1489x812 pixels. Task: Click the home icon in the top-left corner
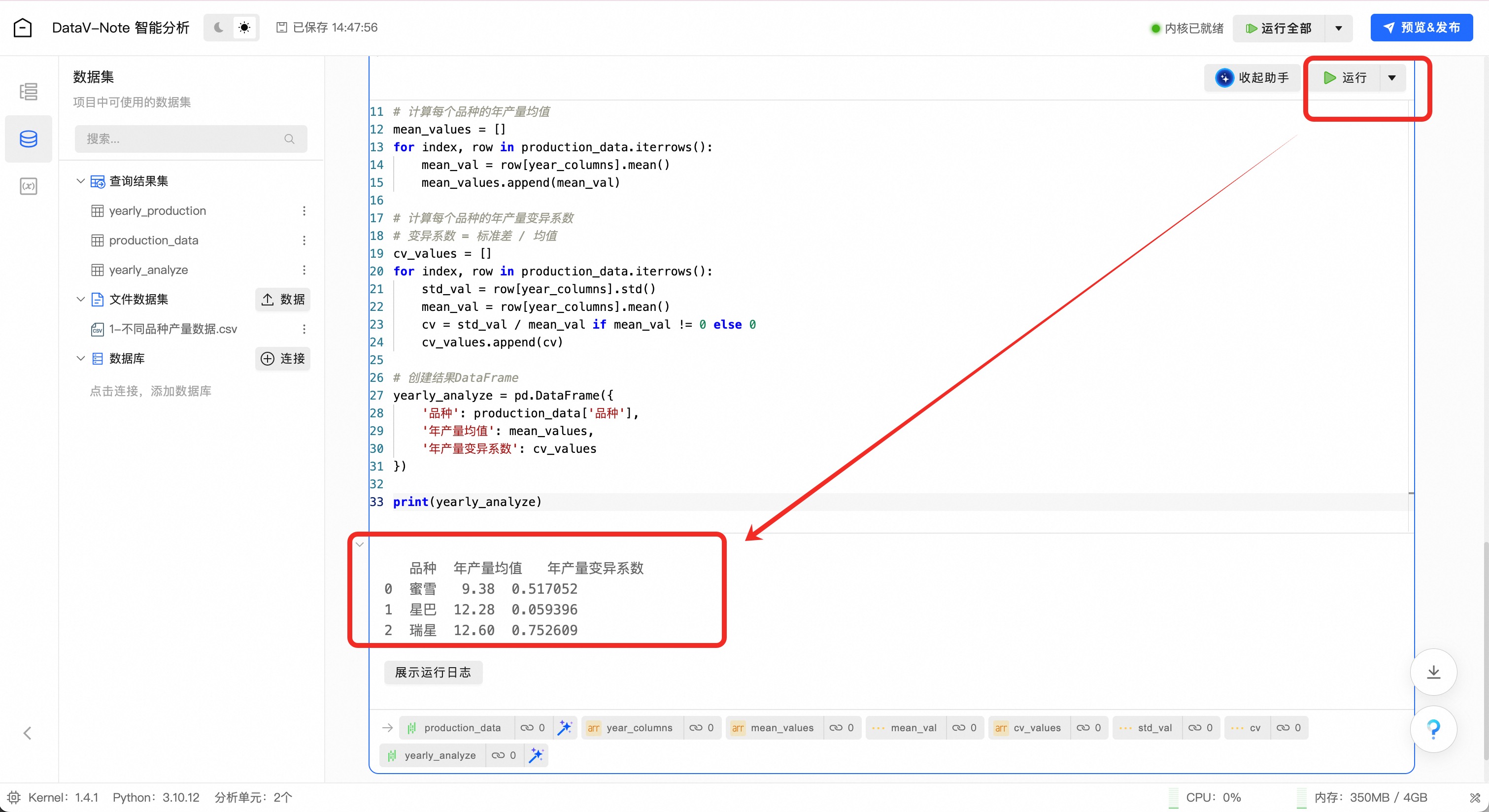pyautogui.click(x=23, y=28)
